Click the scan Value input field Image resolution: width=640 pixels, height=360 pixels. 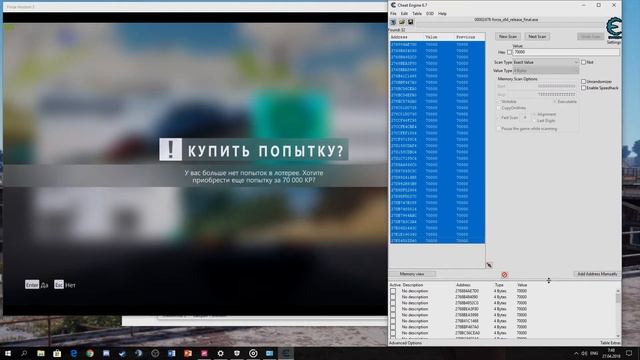click(566, 52)
